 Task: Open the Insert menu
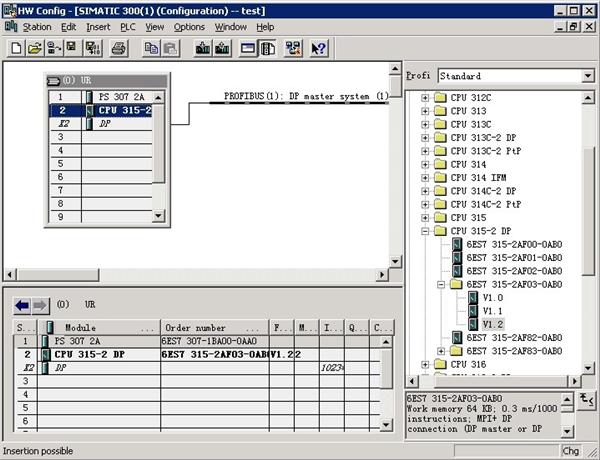pos(98,27)
